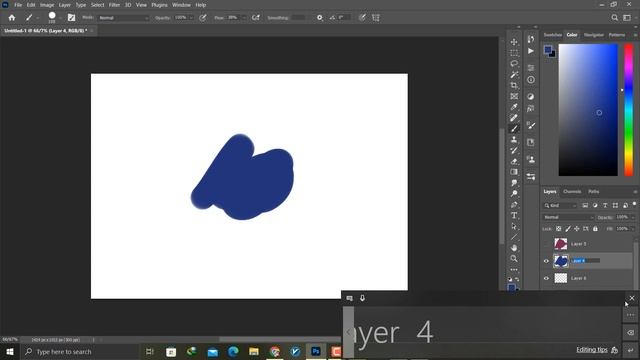
Task: Click the handwriting panel Enter button
Action: [x=631, y=350]
